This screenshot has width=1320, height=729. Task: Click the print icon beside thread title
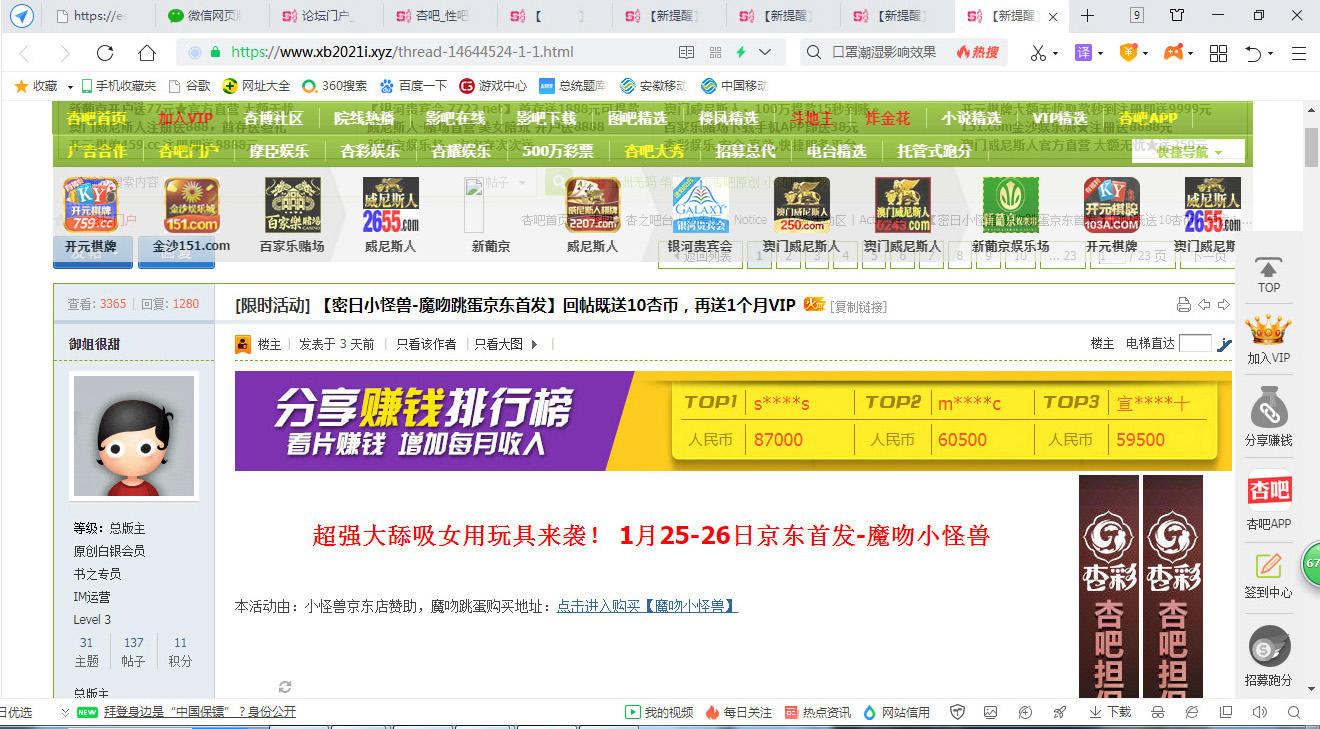point(1184,305)
